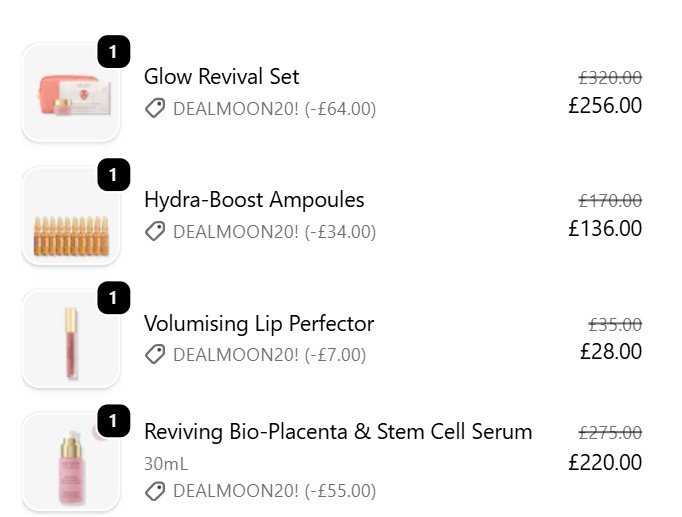This screenshot has width=682, height=517.
Task: Click the quantity badge on the Stem Cell Serum
Action: pyautogui.click(x=114, y=421)
